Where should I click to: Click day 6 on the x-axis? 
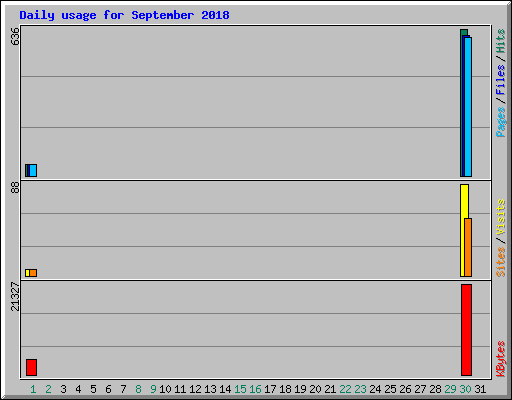[108, 389]
